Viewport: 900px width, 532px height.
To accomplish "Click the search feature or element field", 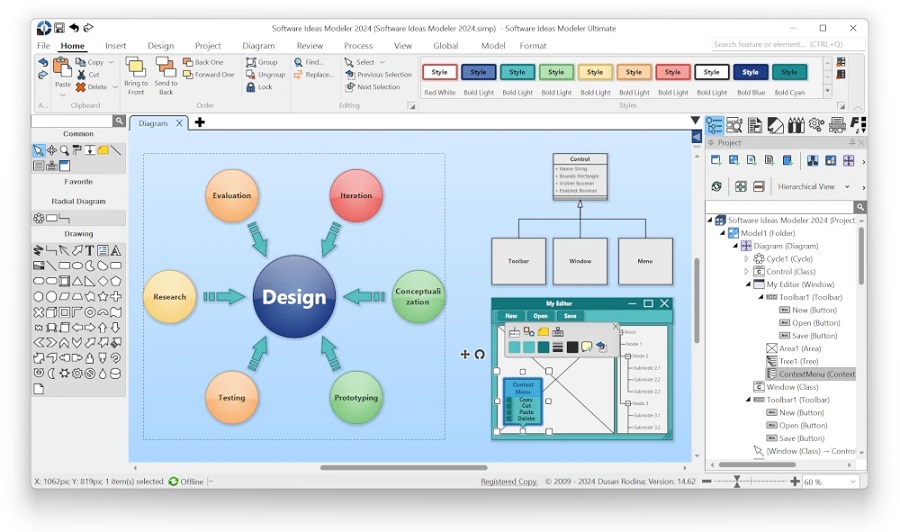I will click(788, 44).
